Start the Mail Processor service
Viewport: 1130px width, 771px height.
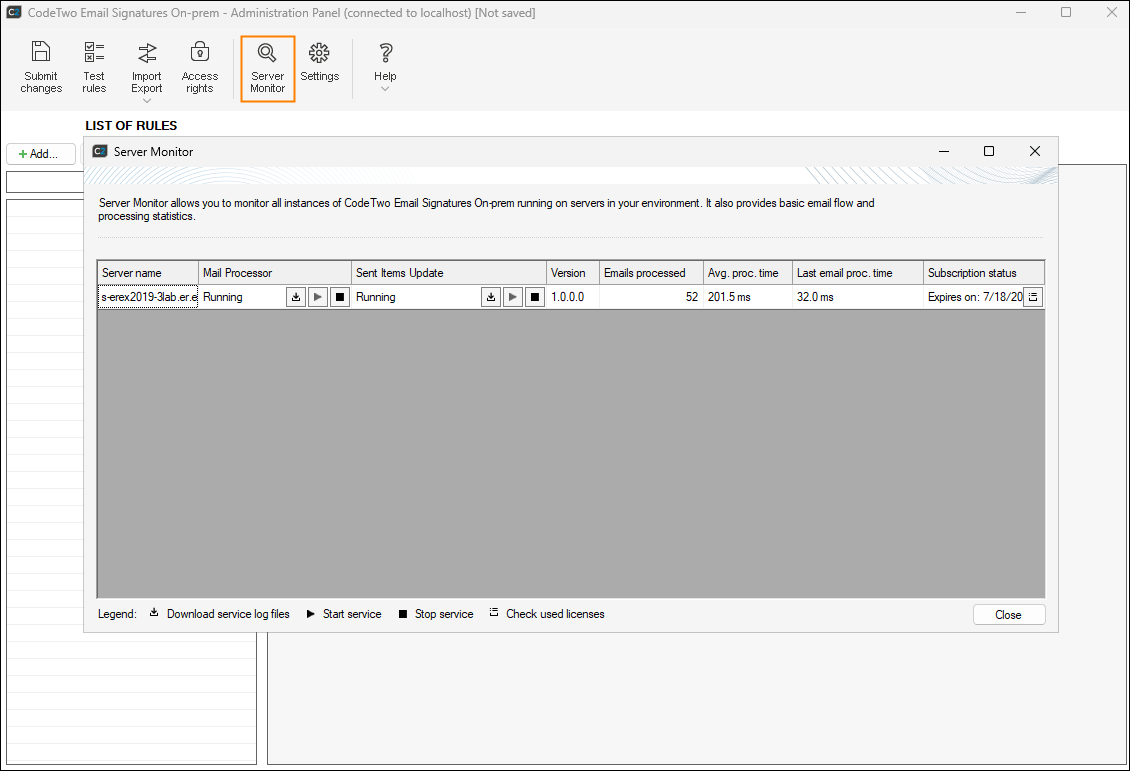(x=317, y=296)
